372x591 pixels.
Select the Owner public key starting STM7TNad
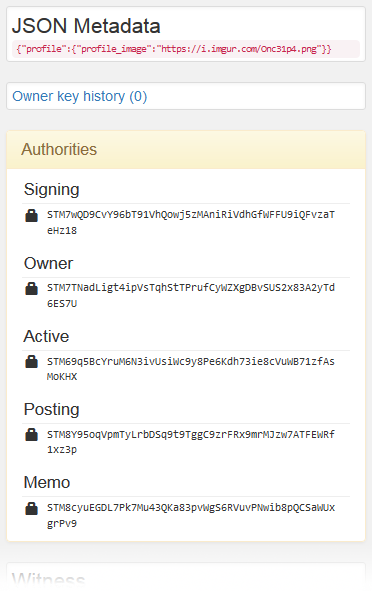(x=191, y=296)
